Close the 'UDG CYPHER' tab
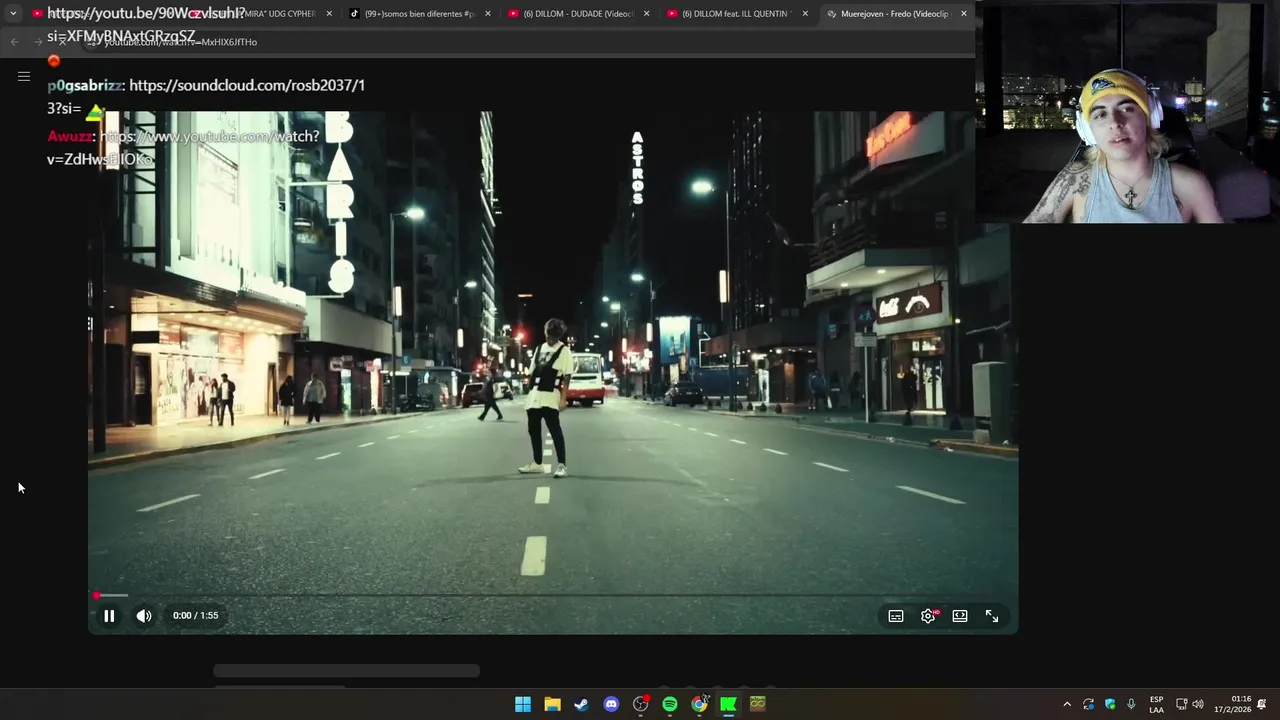This screenshot has height=720, width=1280. tap(329, 14)
